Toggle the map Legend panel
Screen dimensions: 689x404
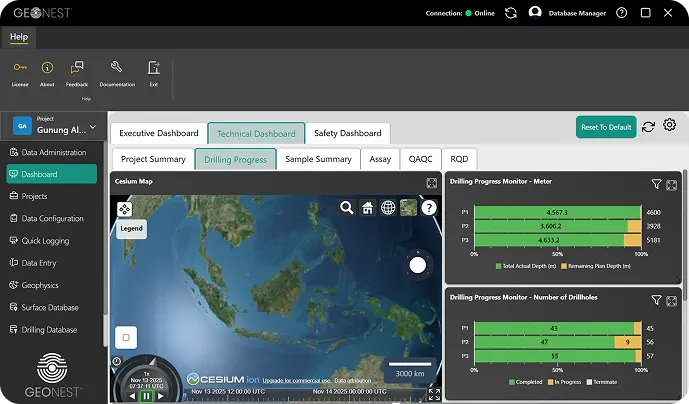point(131,228)
